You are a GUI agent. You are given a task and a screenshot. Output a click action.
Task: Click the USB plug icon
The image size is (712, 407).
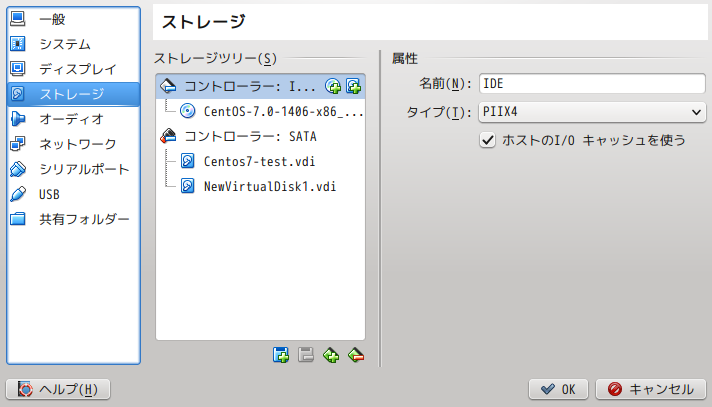click(18, 194)
